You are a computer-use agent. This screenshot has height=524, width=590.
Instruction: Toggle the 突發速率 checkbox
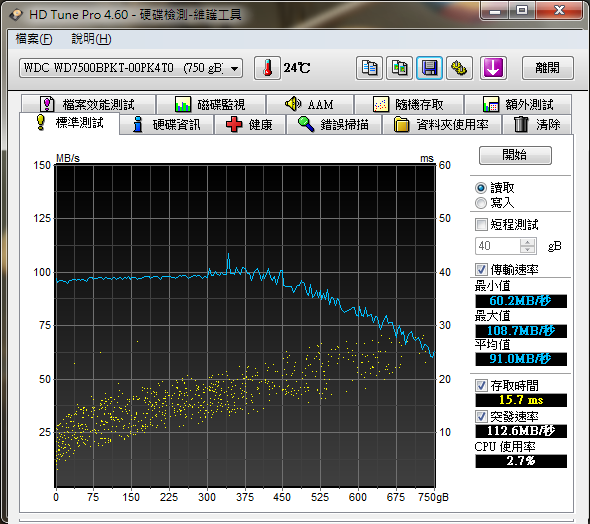[x=481, y=416]
